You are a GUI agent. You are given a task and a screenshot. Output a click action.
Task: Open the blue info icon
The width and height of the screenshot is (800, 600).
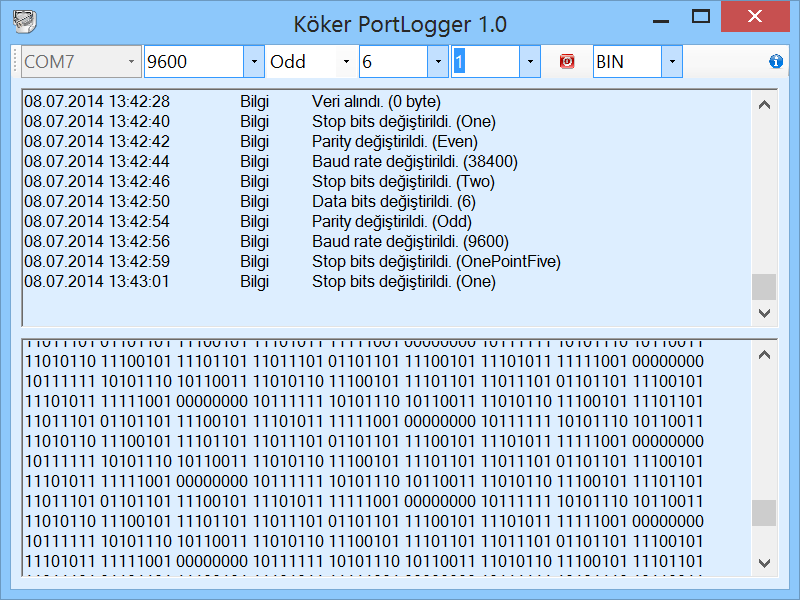776,61
